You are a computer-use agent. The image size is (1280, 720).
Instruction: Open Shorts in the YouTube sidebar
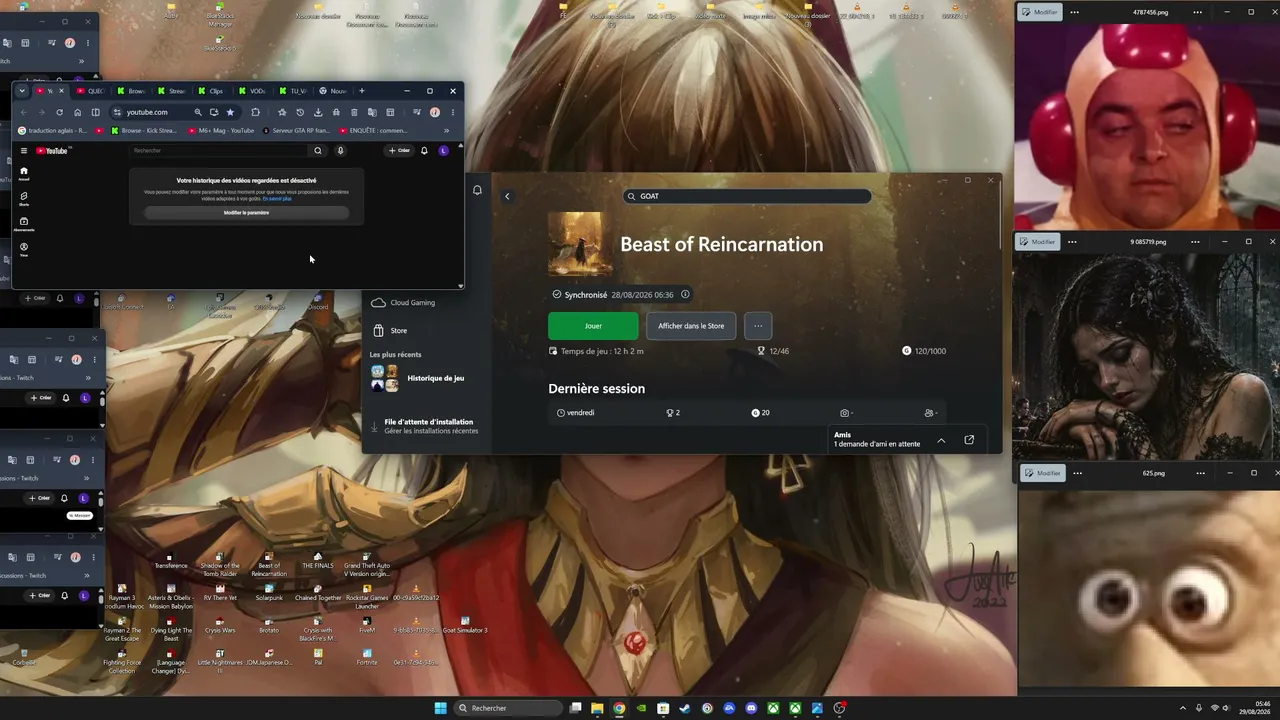click(x=24, y=198)
